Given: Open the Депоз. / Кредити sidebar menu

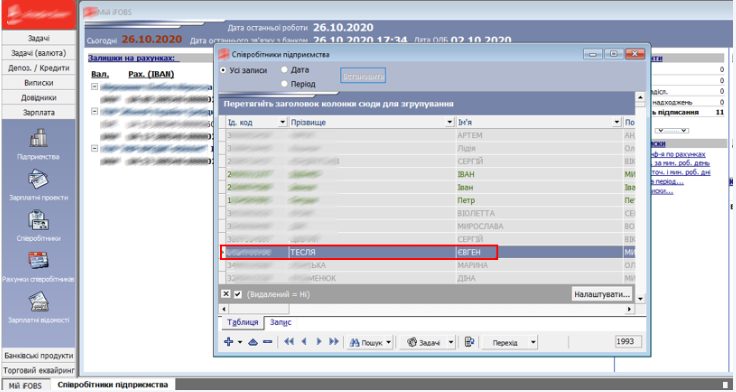Looking at the screenshot, I should click(x=38, y=68).
